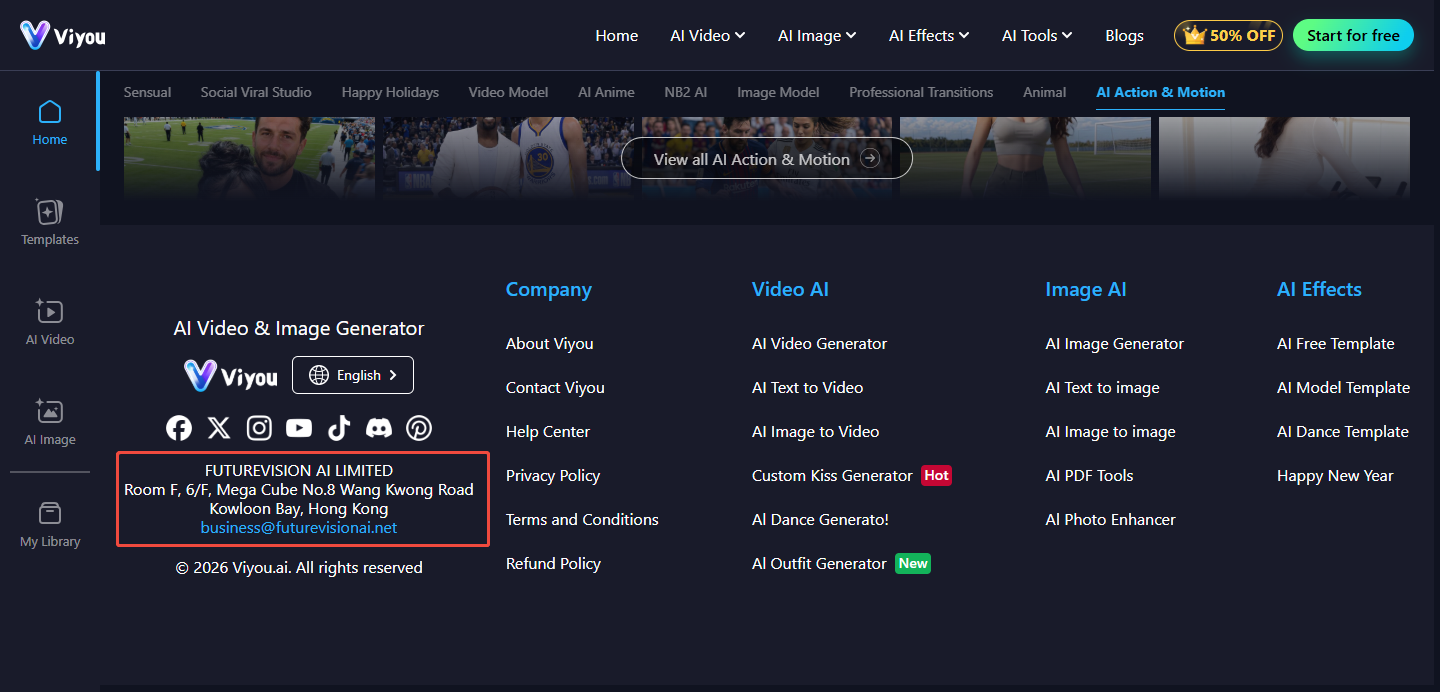Open AI Text to Video link
This screenshot has width=1440, height=692.
pyautogui.click(x=808, y=387)
